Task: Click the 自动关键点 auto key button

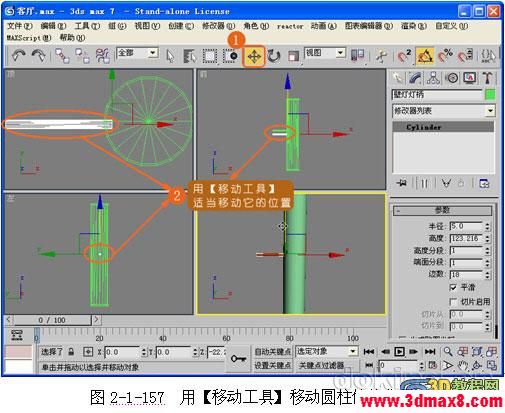Action: 272,352
